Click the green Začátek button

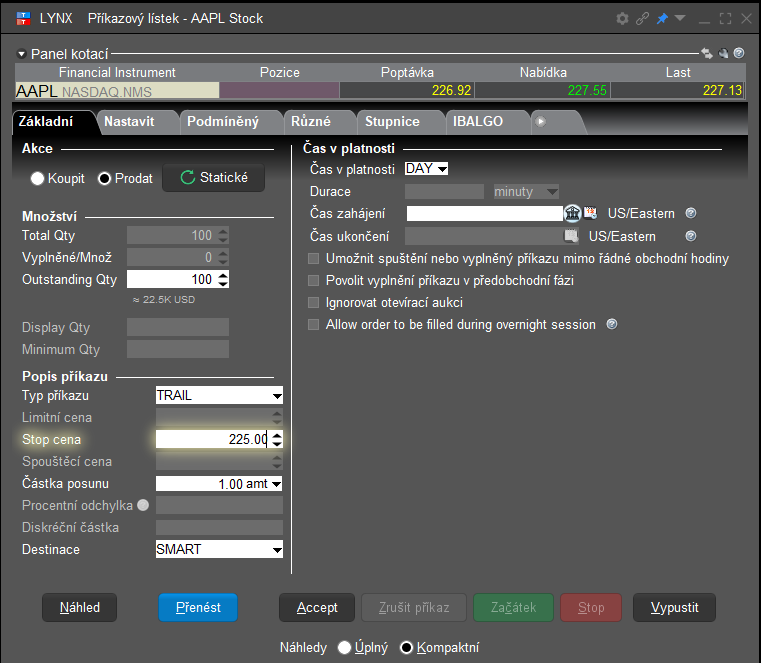coord(513,608)
